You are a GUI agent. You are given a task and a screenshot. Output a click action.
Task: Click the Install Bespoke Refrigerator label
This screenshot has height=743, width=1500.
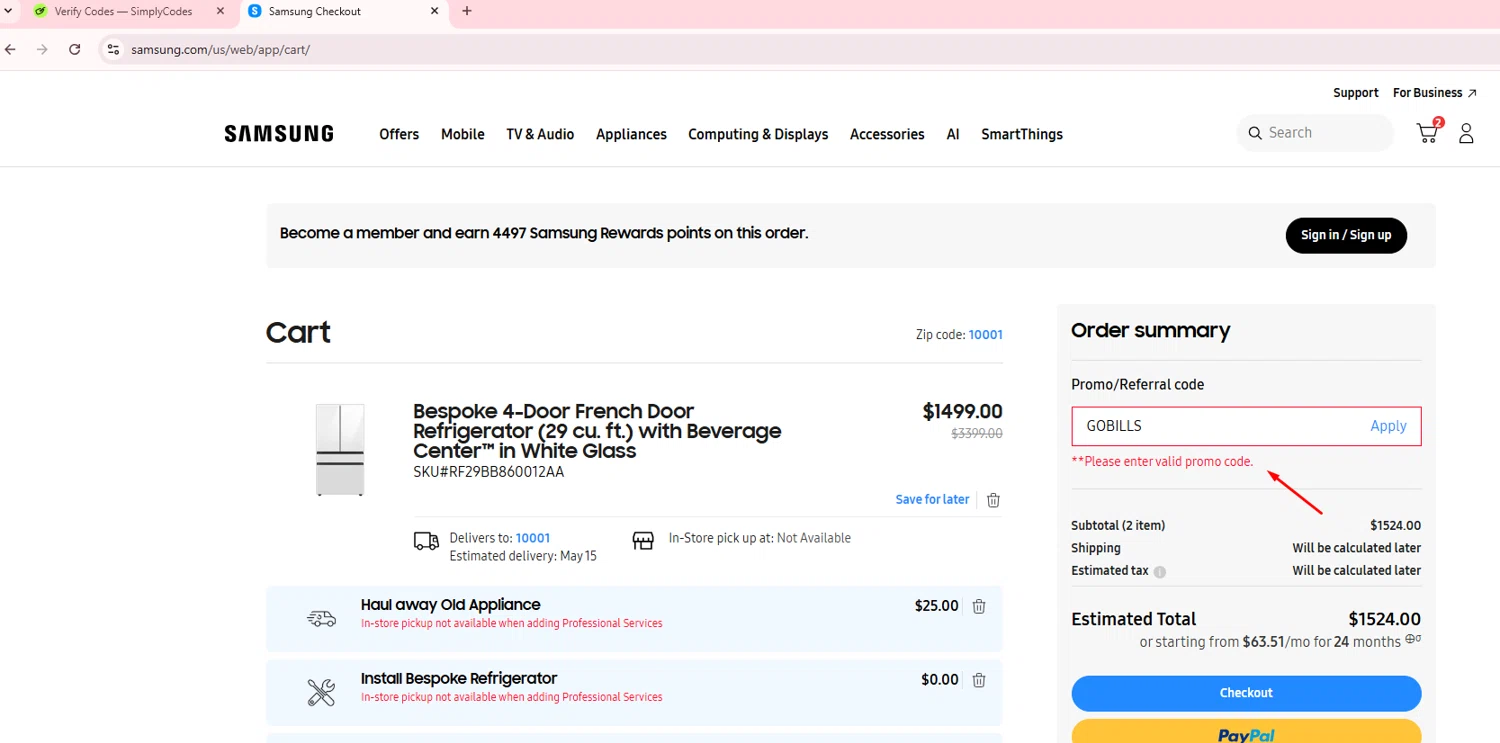(459, 679)
